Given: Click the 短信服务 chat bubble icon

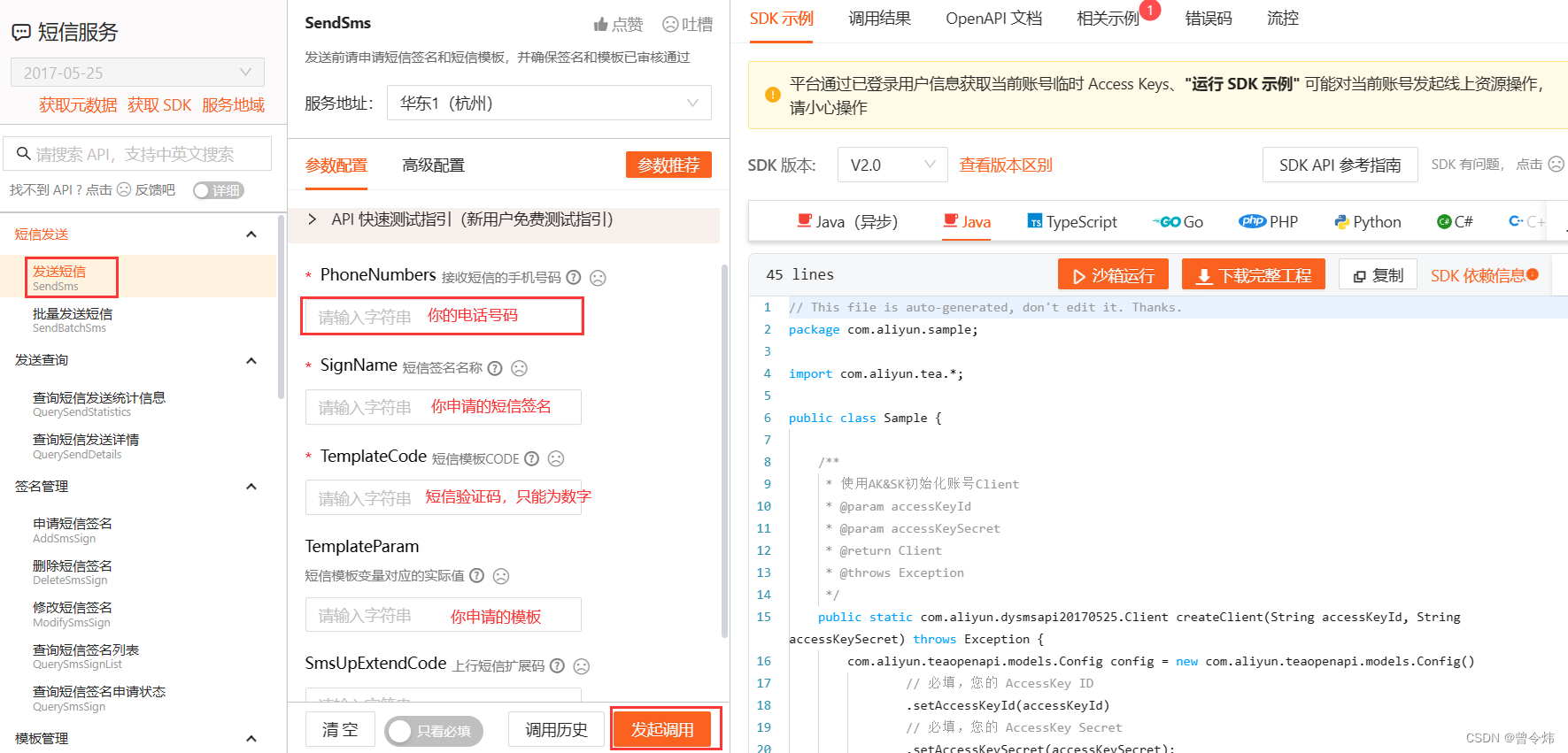Looking at the screenshot, I should click(x=20, y=33).
